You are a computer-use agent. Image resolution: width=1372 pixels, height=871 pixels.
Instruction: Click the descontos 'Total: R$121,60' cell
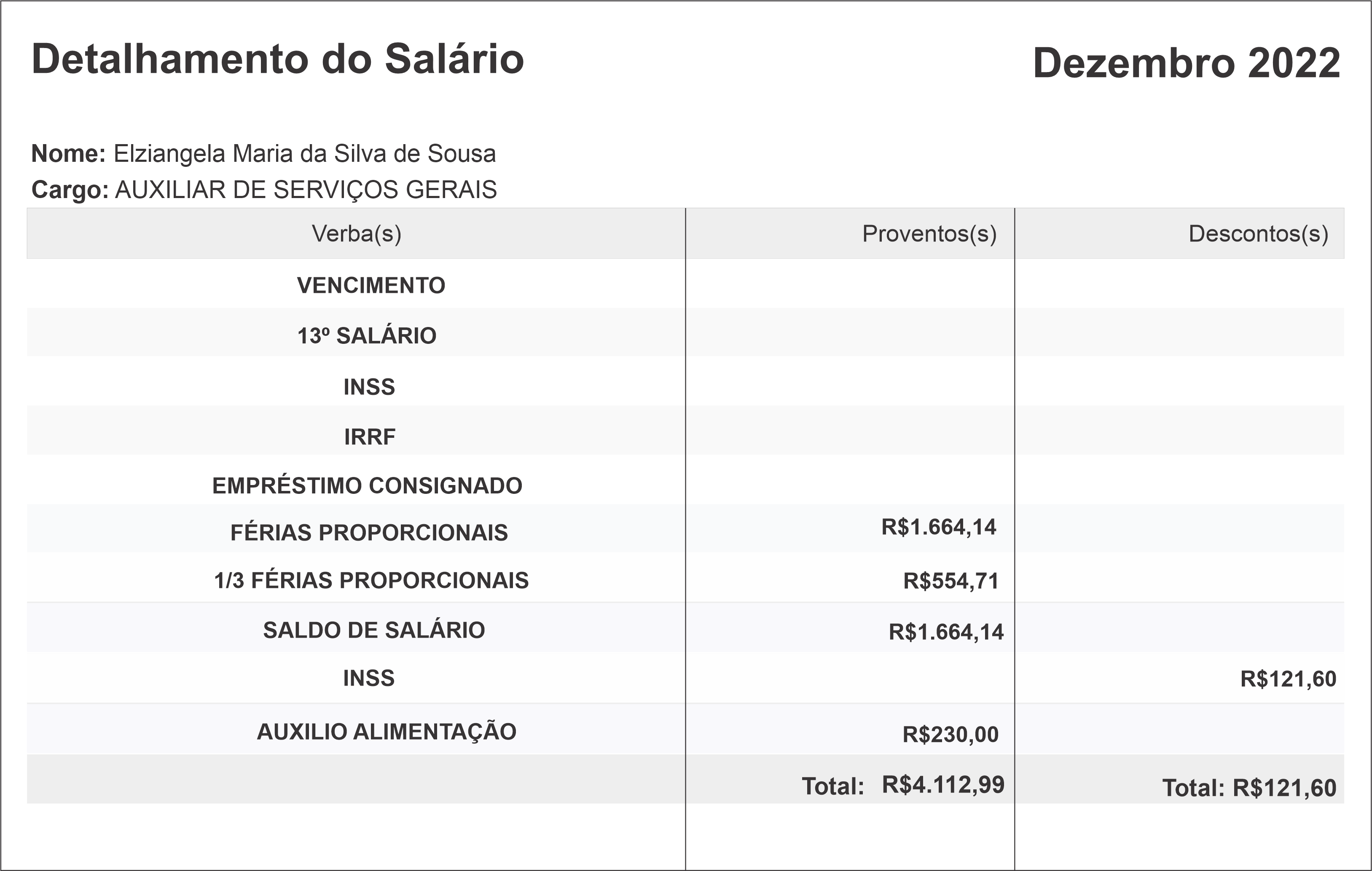click(1249, 788)
